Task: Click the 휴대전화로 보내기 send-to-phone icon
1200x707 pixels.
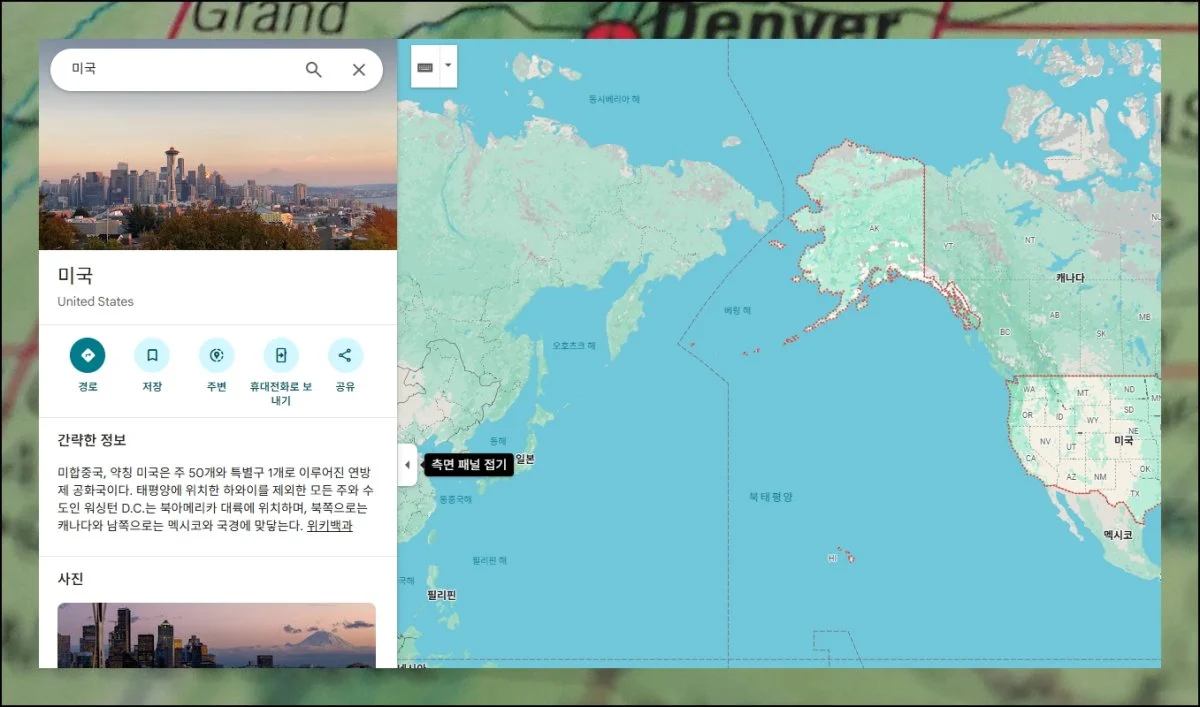Action: (x=281, y=356)
